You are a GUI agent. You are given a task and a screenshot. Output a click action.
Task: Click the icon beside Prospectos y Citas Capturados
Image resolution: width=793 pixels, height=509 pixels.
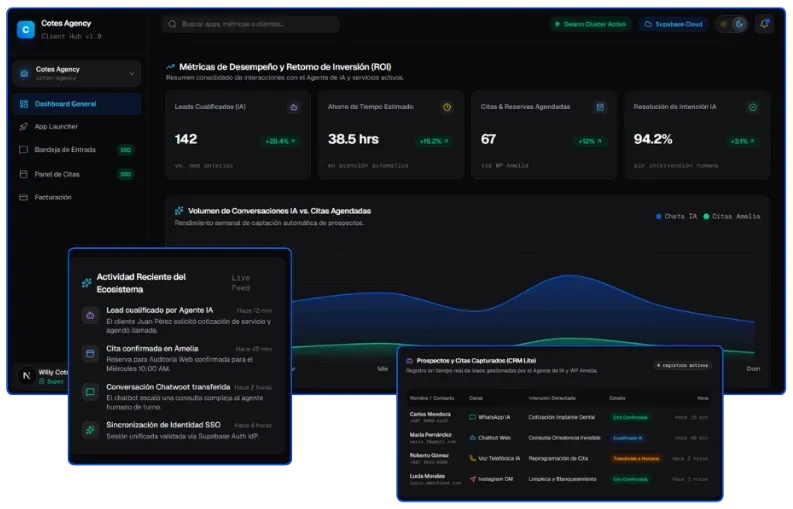[410, 361]
